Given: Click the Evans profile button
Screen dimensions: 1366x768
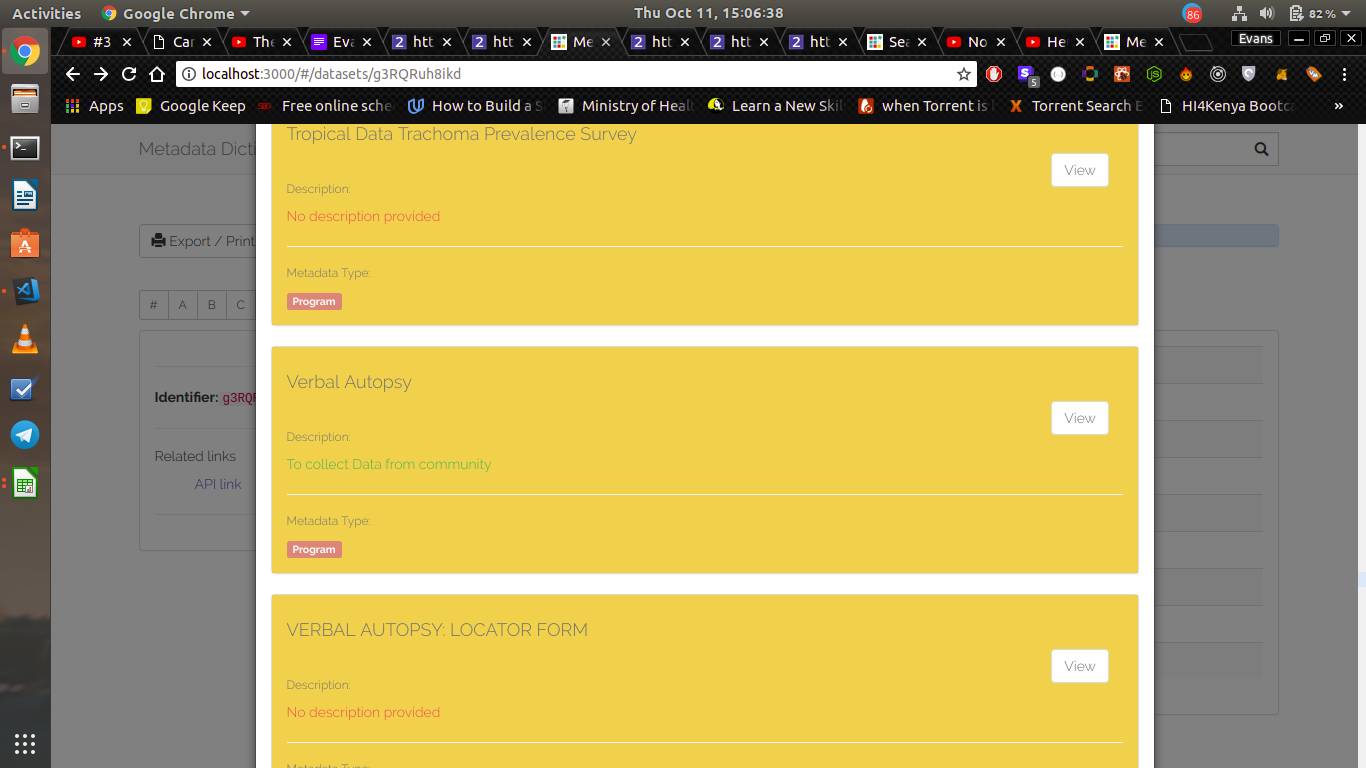Looking at the screenshot, I should pyautogui.click(x=1256, y=38).
